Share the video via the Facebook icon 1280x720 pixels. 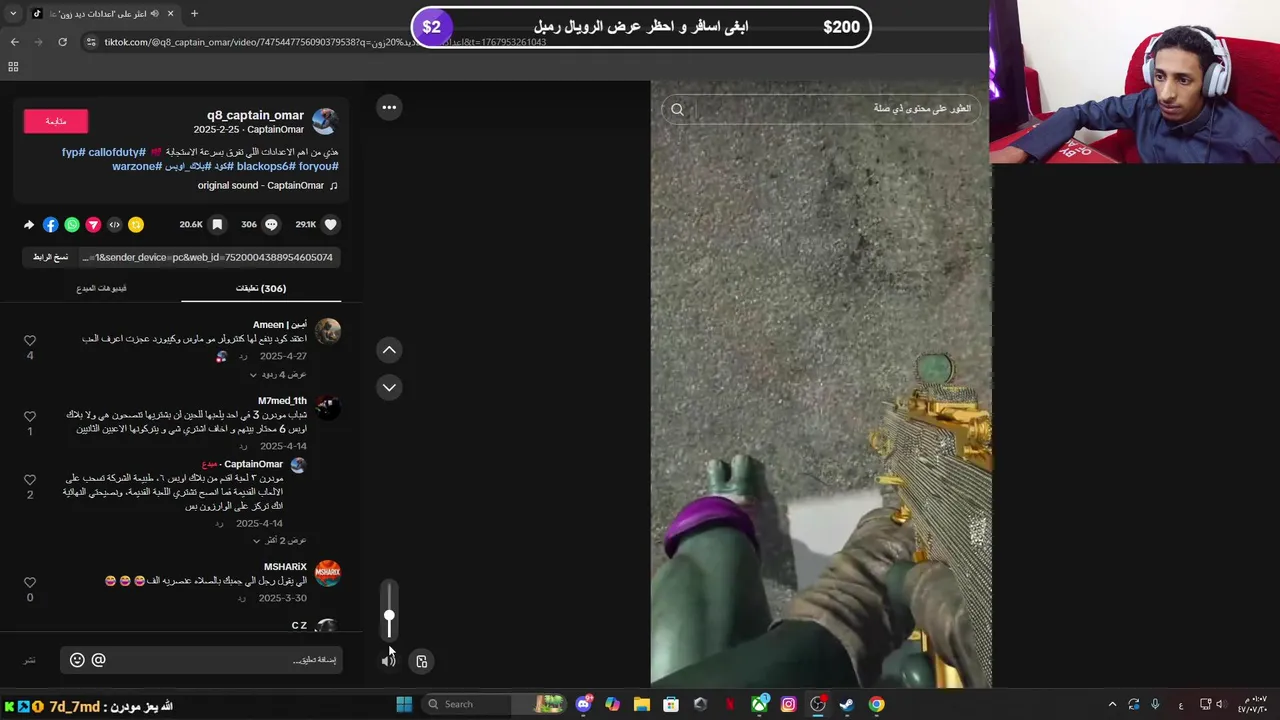coord(50,225)
